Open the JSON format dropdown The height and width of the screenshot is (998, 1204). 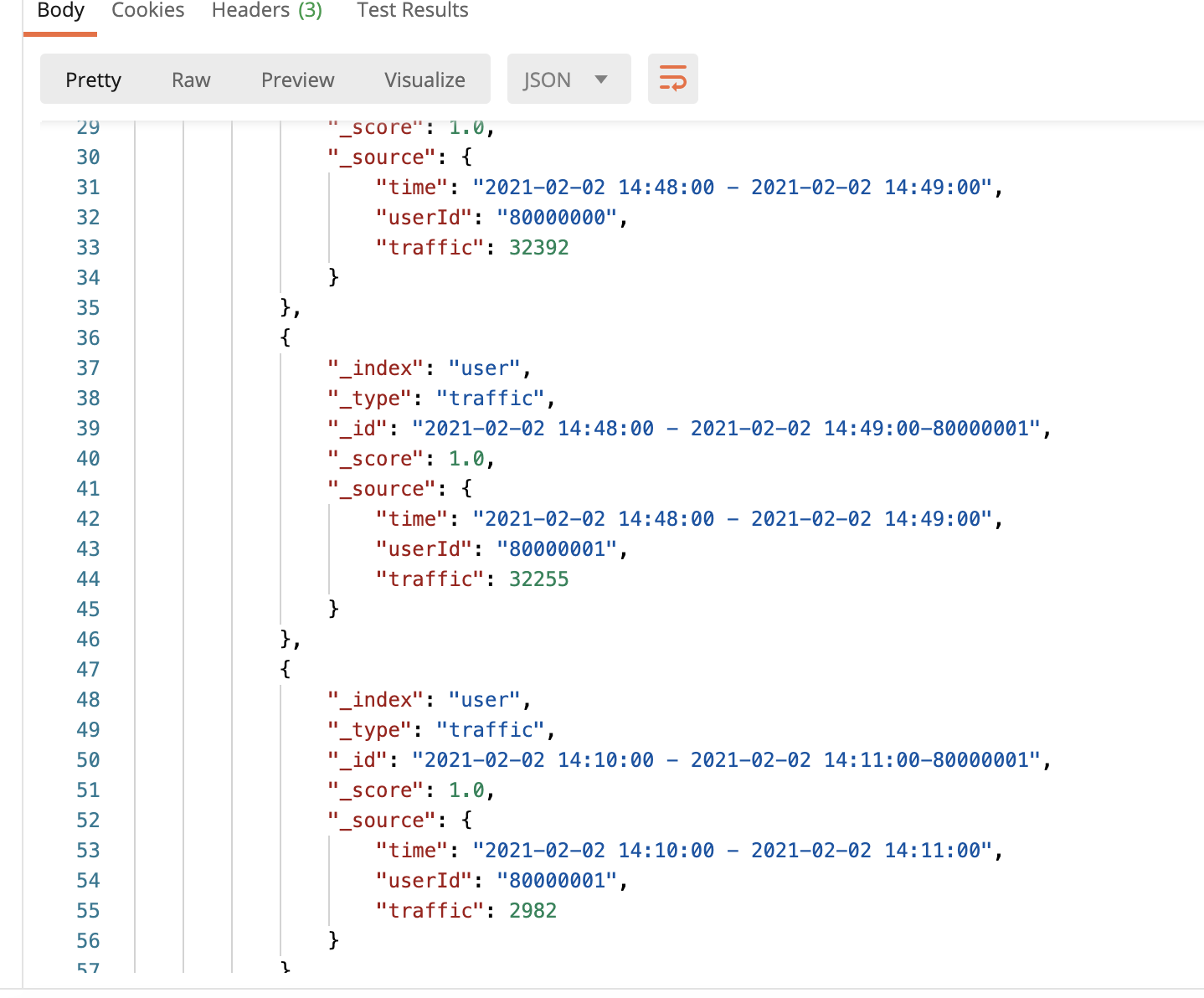pyautogui.click(x=569, y=79)
